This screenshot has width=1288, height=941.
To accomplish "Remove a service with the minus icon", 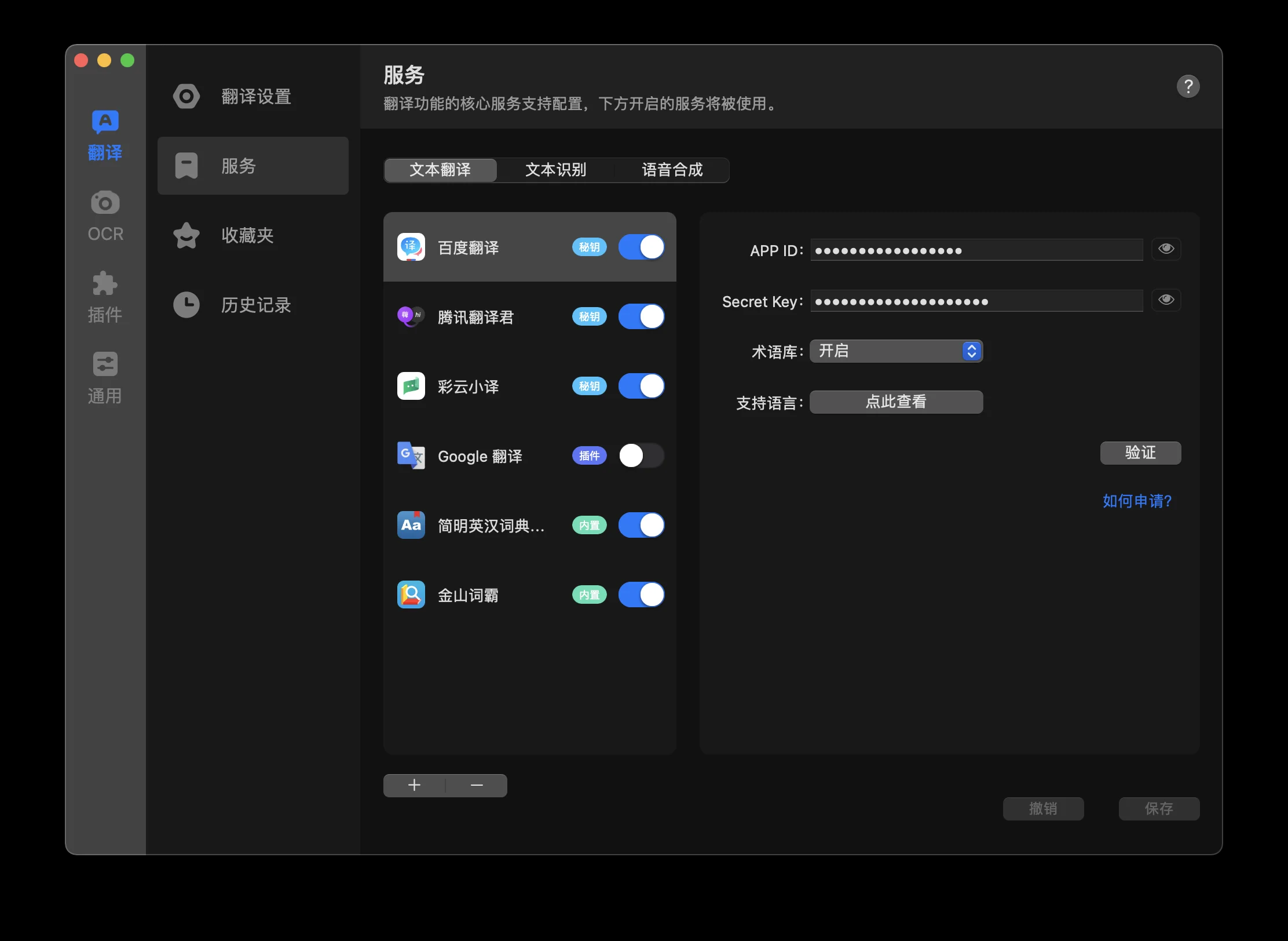I will (476, 785).
